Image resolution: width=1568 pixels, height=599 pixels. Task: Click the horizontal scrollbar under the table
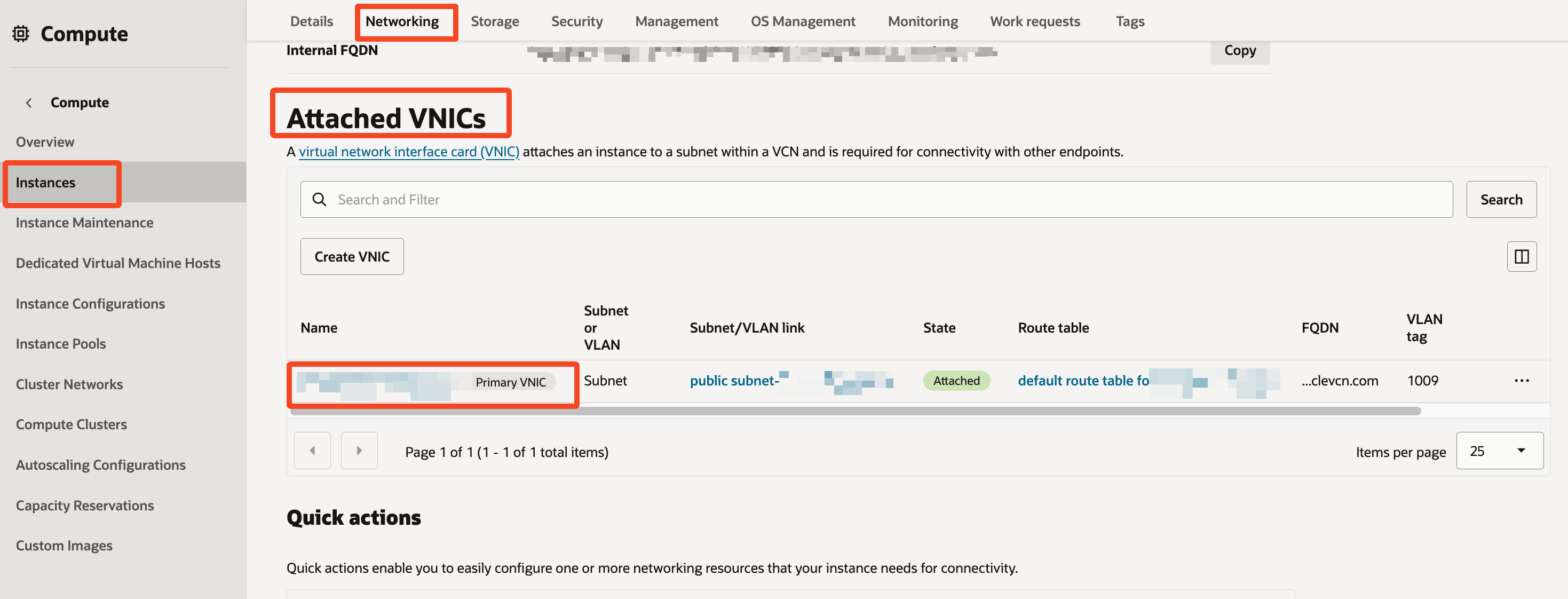click(x=855, y=412)
